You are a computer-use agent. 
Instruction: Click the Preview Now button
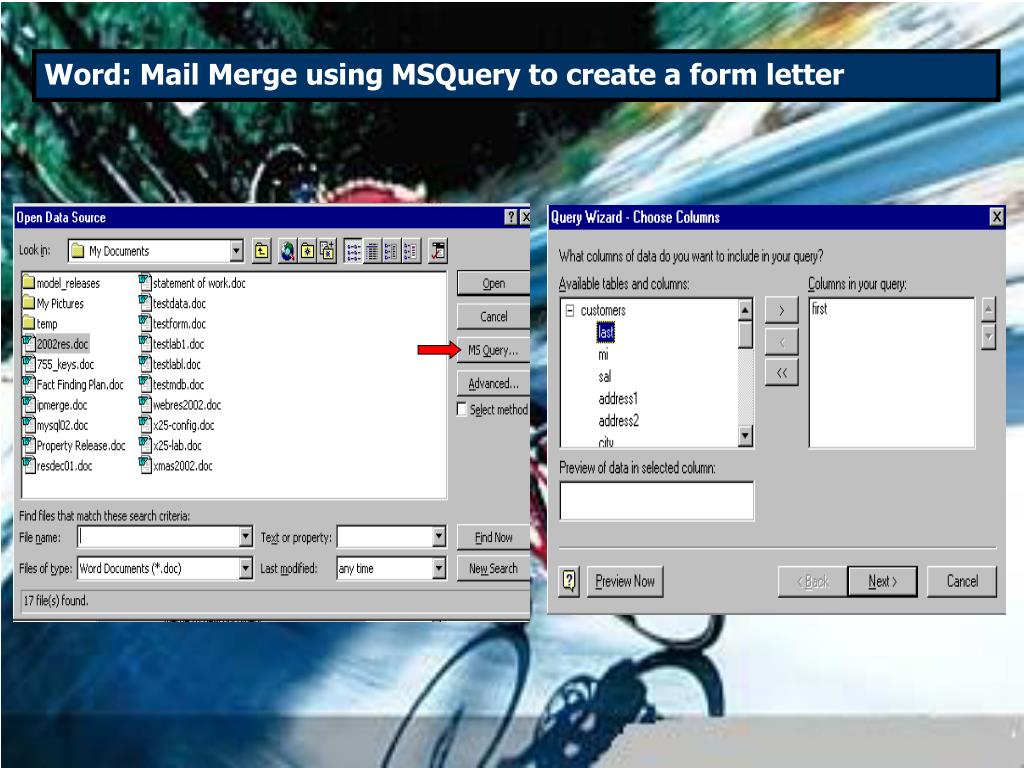(x=625, y=581)
